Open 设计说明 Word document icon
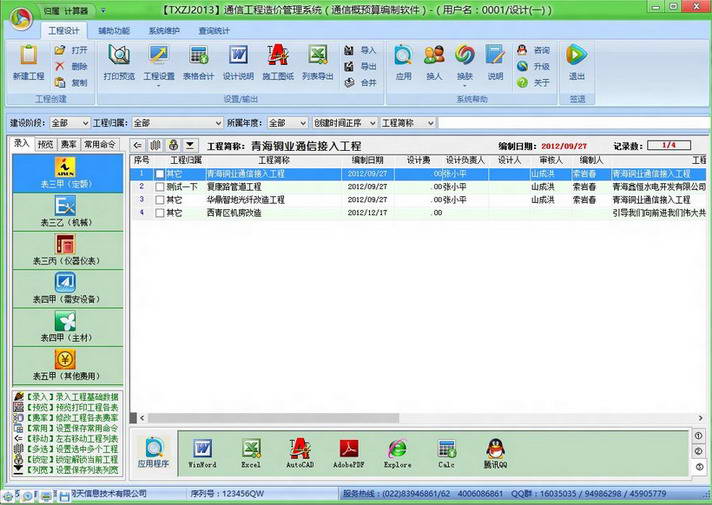Viewport: 712px width, 505px height. click(x=238, y=54)
